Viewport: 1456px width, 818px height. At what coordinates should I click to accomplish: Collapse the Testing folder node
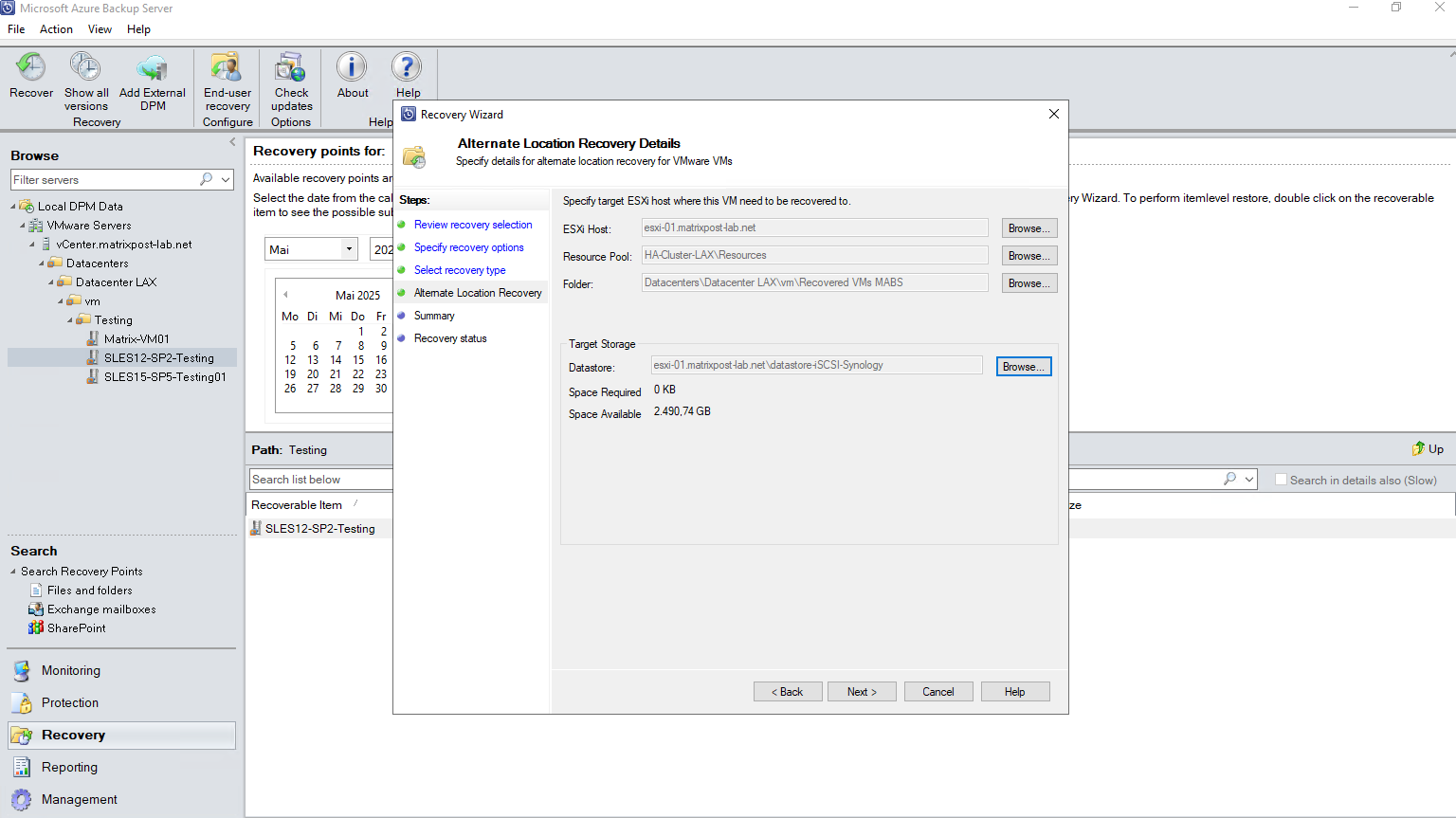pyautogui.click(x=70, y=320)
